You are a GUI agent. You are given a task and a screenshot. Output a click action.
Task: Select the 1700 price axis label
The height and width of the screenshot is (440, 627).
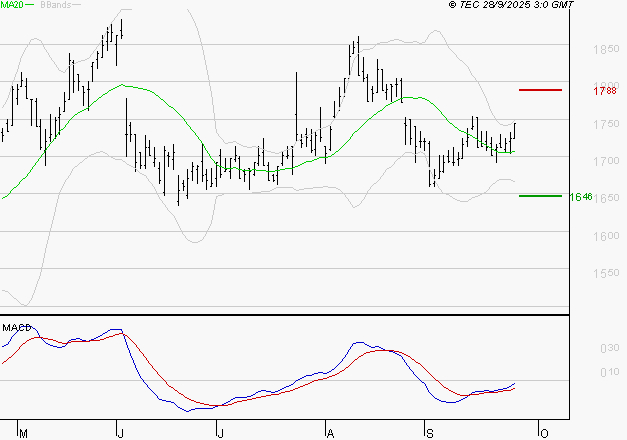[605, 161]
